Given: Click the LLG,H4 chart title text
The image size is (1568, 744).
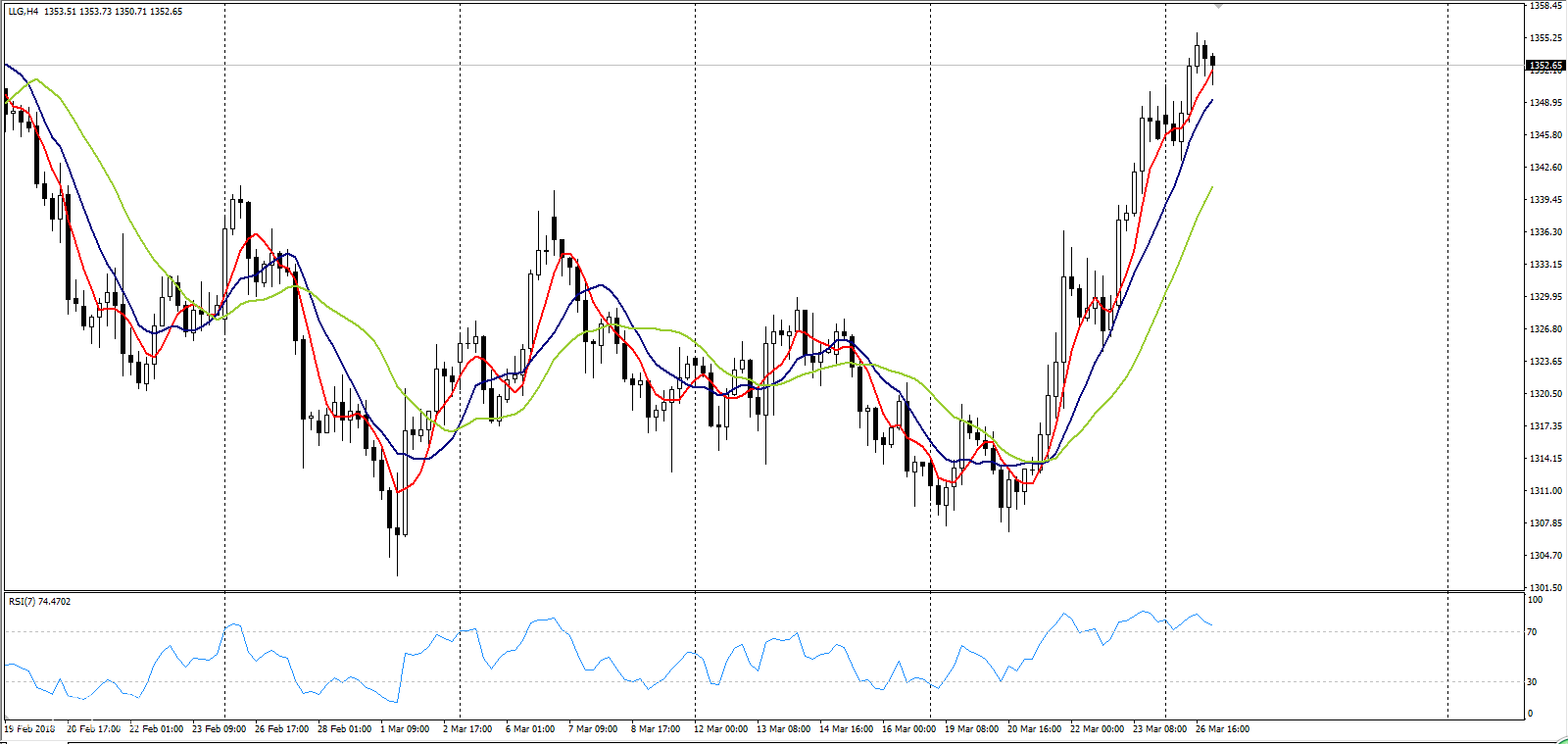Looking at the screenshot, I should pos(24,12).
